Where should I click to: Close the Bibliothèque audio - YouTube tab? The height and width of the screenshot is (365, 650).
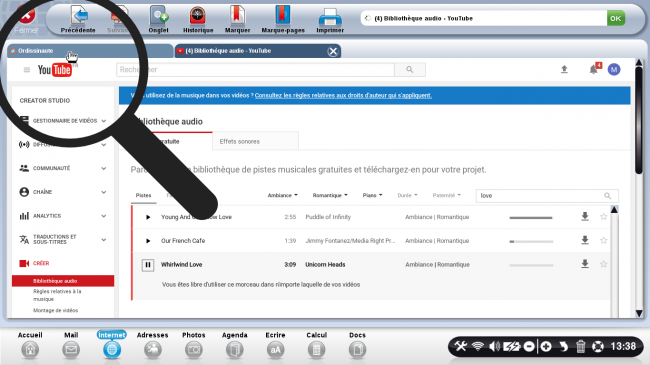(332, 51)
